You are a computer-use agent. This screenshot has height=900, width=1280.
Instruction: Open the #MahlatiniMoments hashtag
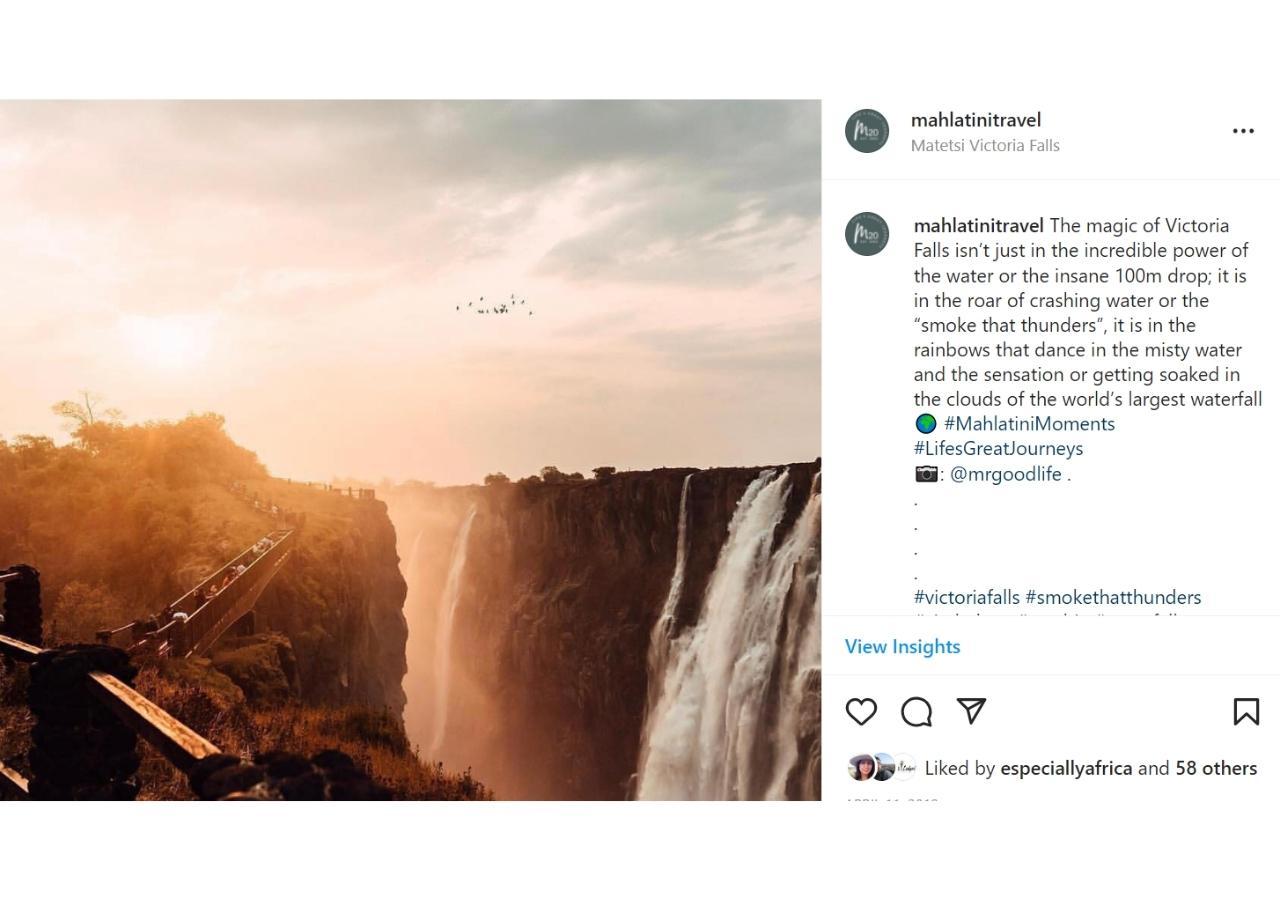[x=1029, y=424]
